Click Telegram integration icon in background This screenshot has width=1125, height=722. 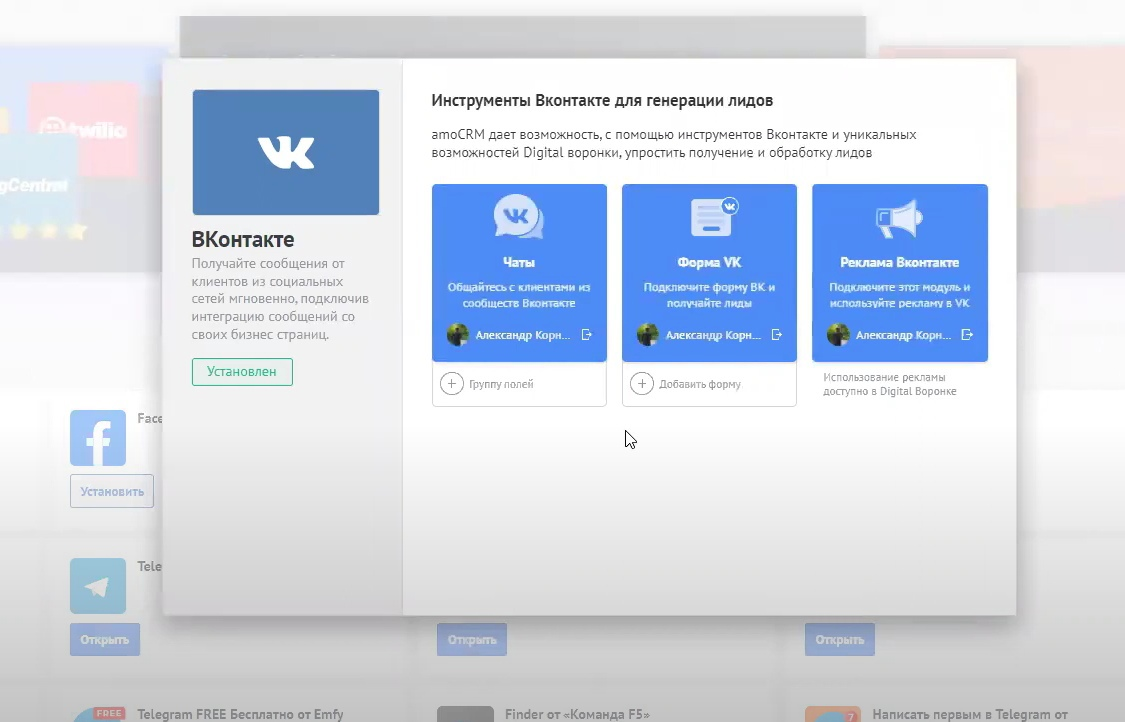[x=98, y=586]
